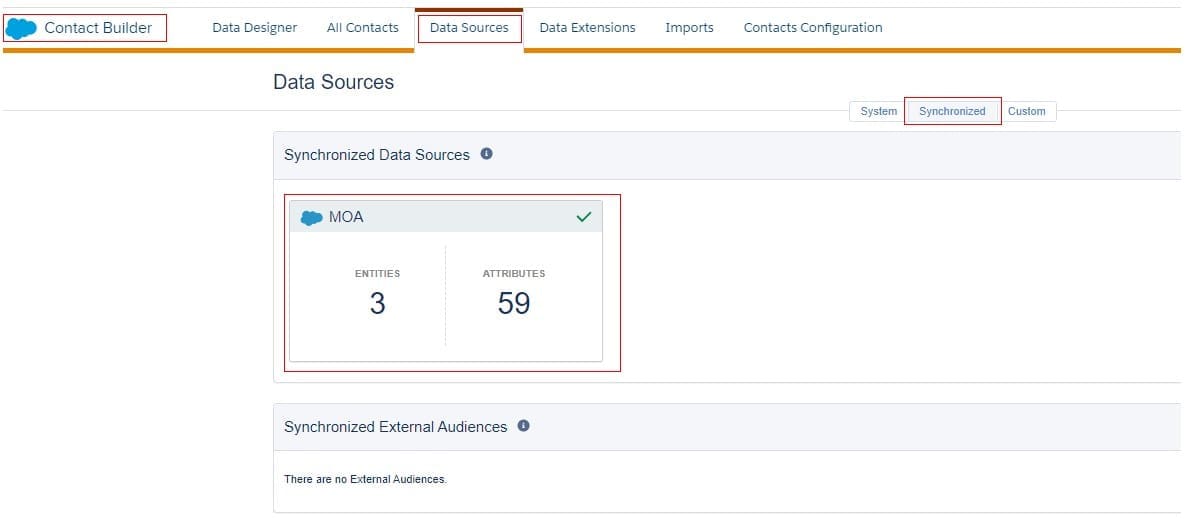Screen dimensions: 1188x519
Task: Select the Synchronized view button
Action: [952, 112]
